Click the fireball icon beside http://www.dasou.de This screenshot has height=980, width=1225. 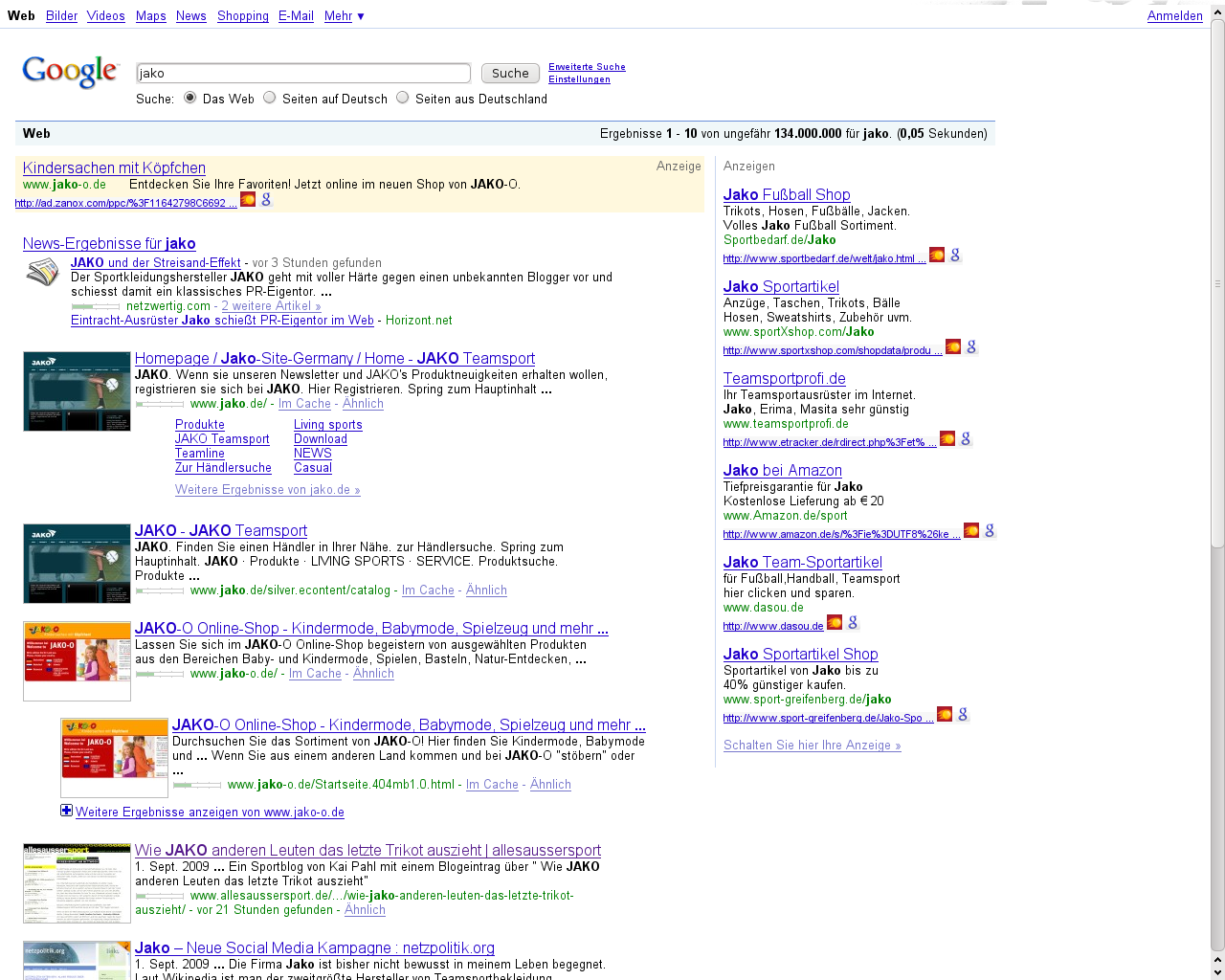click(835, 622)
